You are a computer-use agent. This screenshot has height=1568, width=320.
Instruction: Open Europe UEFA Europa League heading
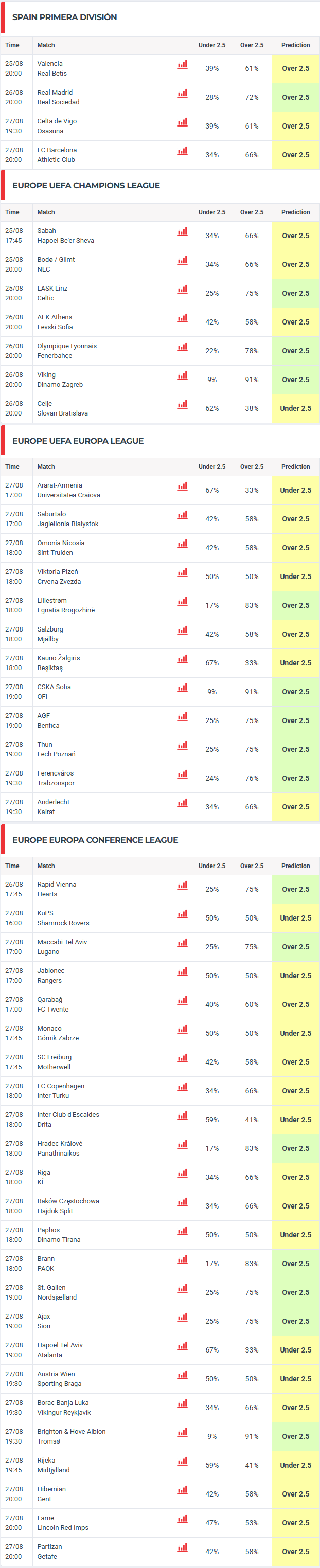click(78, 441)
